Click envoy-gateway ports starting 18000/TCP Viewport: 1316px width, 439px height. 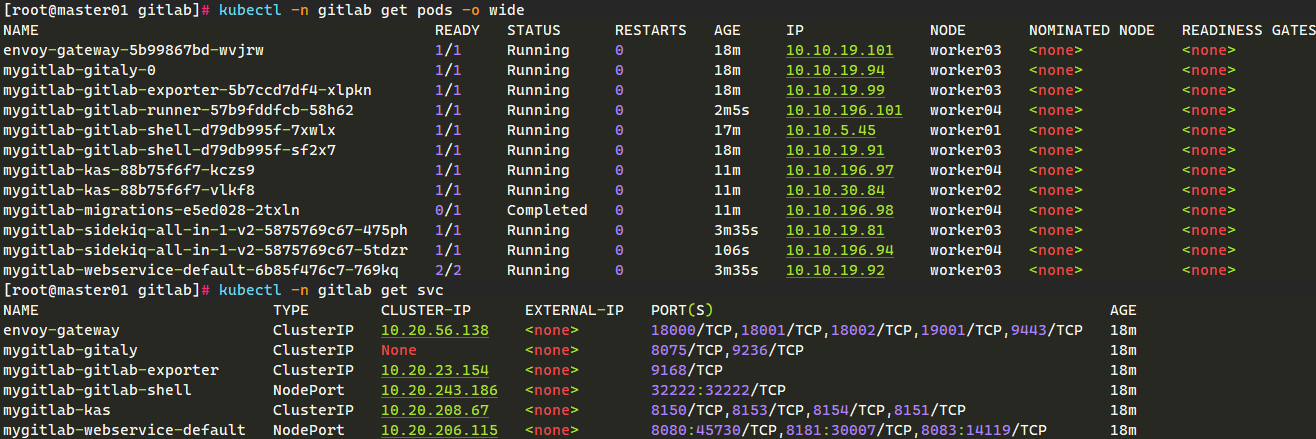867,330
